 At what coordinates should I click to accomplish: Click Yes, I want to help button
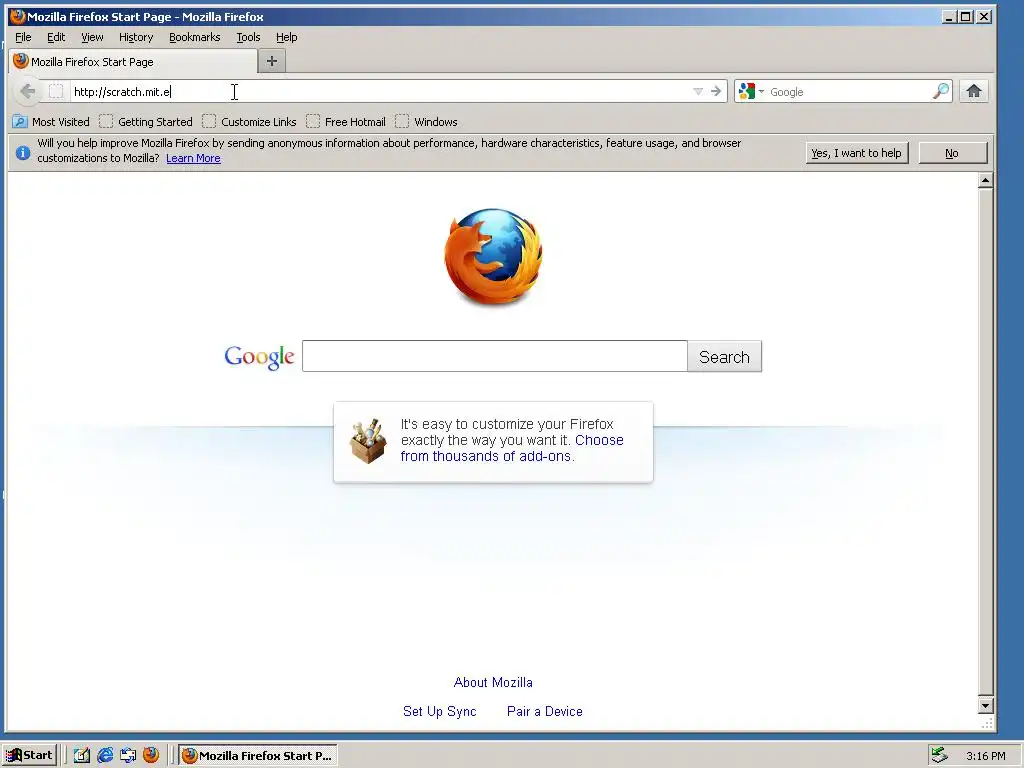coord(856,153)
